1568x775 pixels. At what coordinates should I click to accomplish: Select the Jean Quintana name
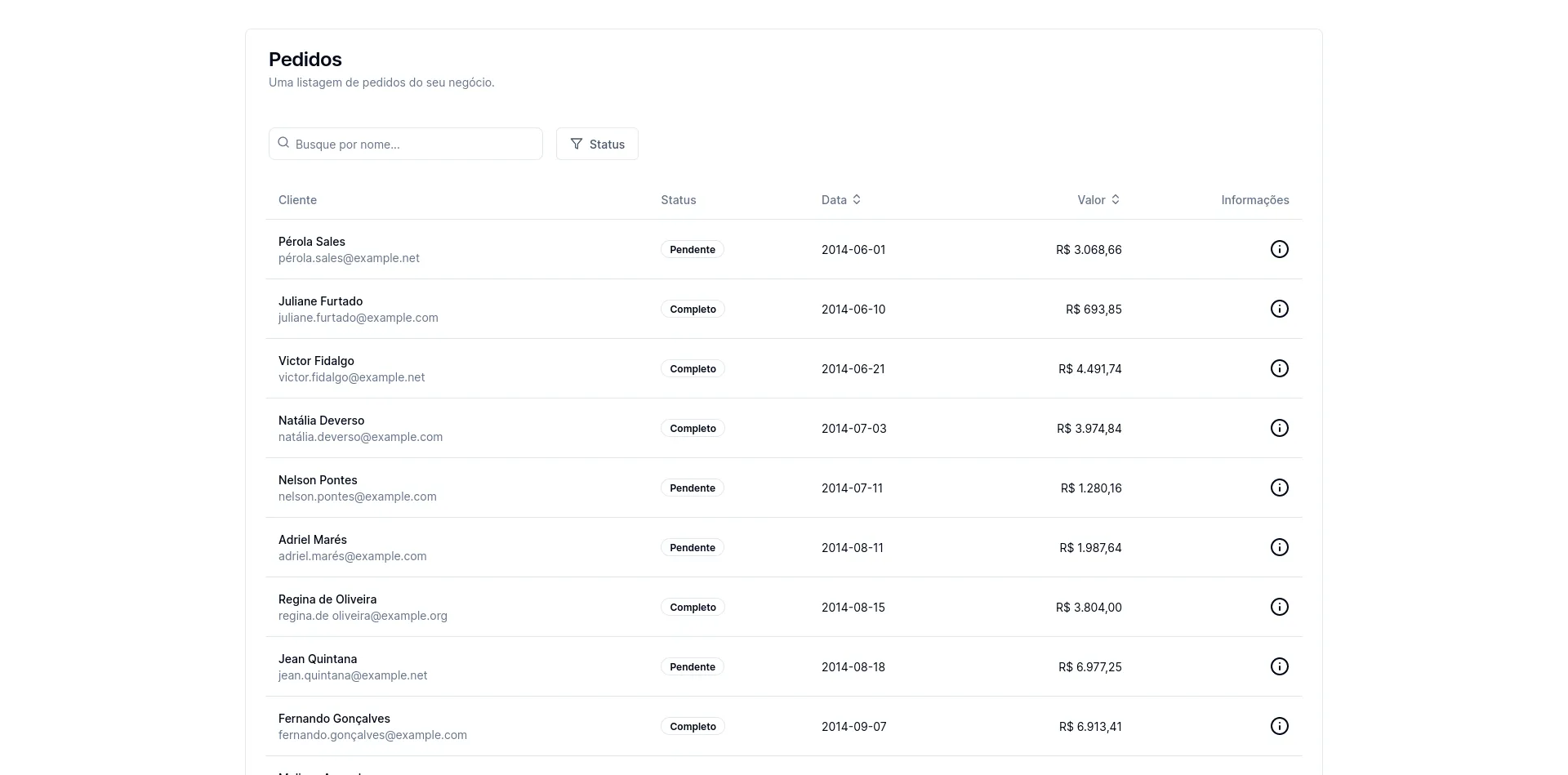(x=318, y=659)
